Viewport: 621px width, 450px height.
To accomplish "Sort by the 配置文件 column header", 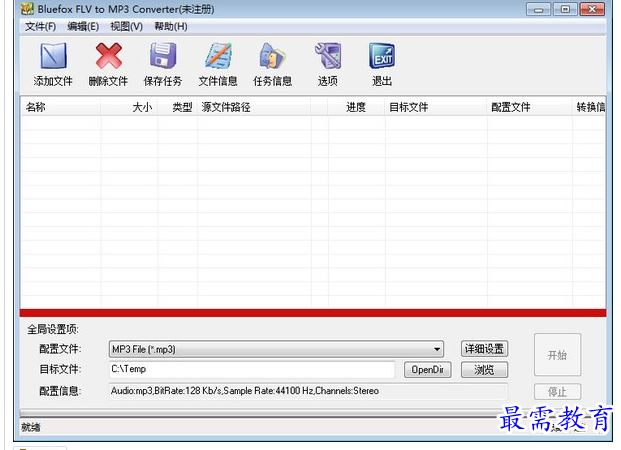I will [x=530, y=107].
